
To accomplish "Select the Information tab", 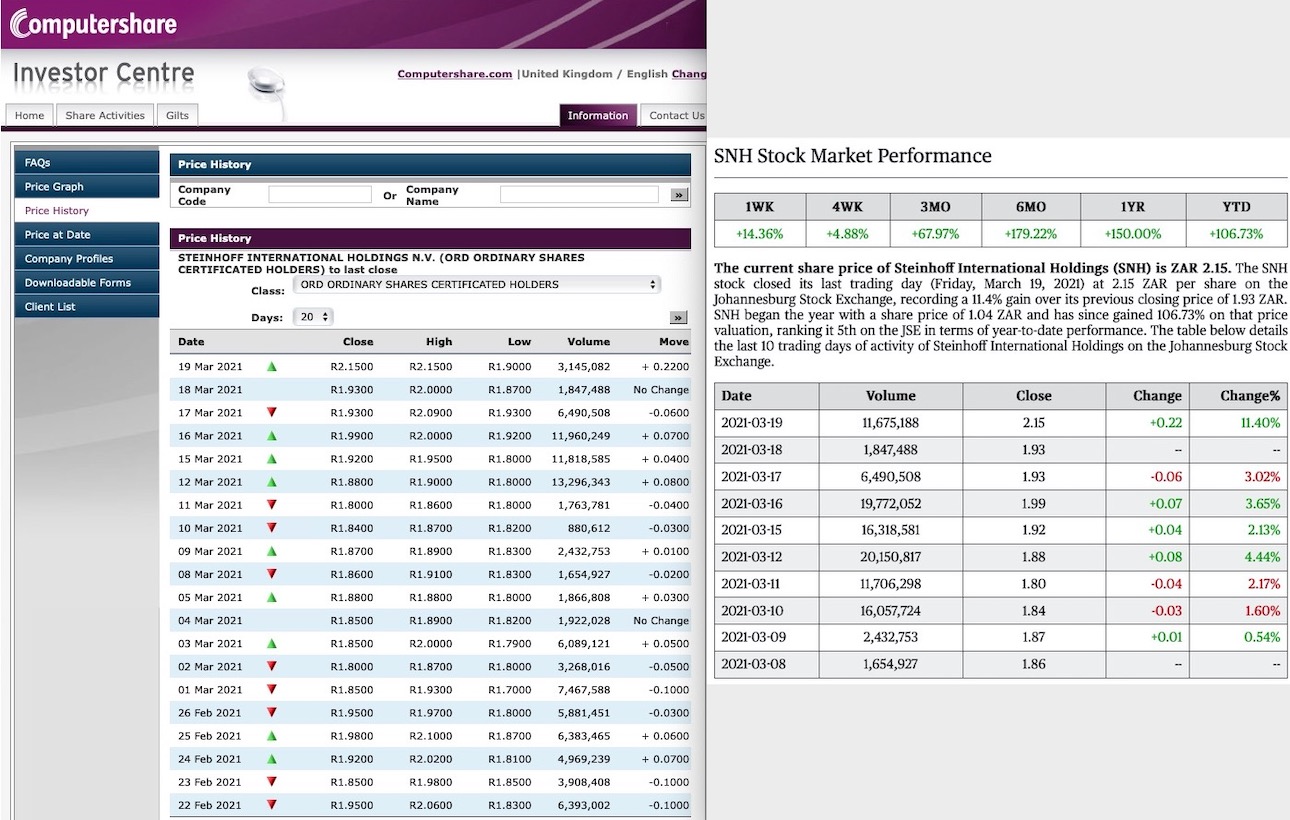I will click(597, 115).
